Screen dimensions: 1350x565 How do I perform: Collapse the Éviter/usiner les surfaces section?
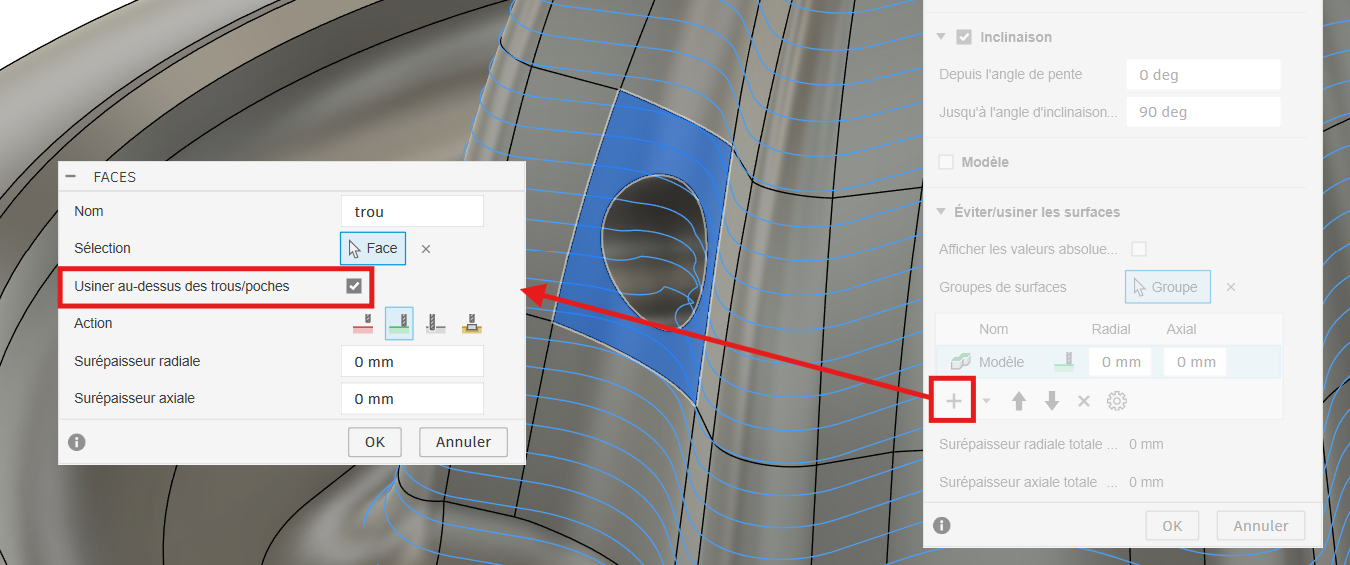click(941, 212)
